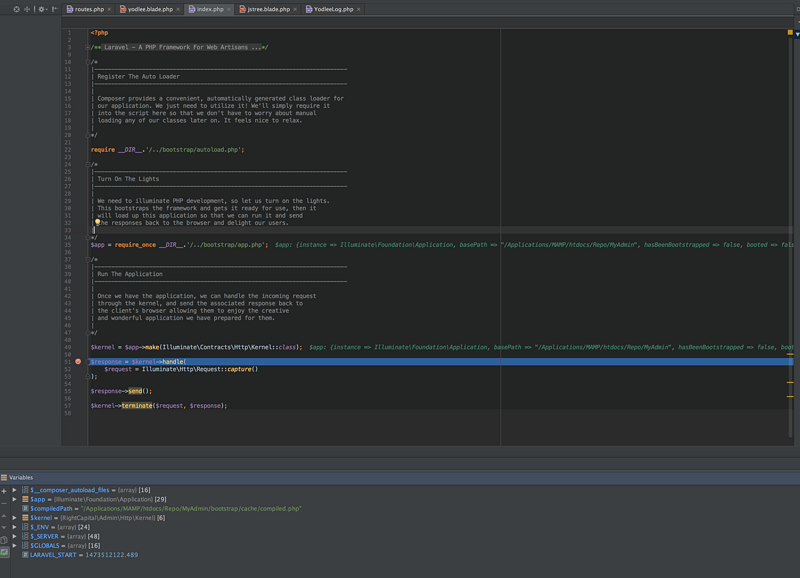Expand the $_SERVER array
800x578 pixels.
click(14, 536)
